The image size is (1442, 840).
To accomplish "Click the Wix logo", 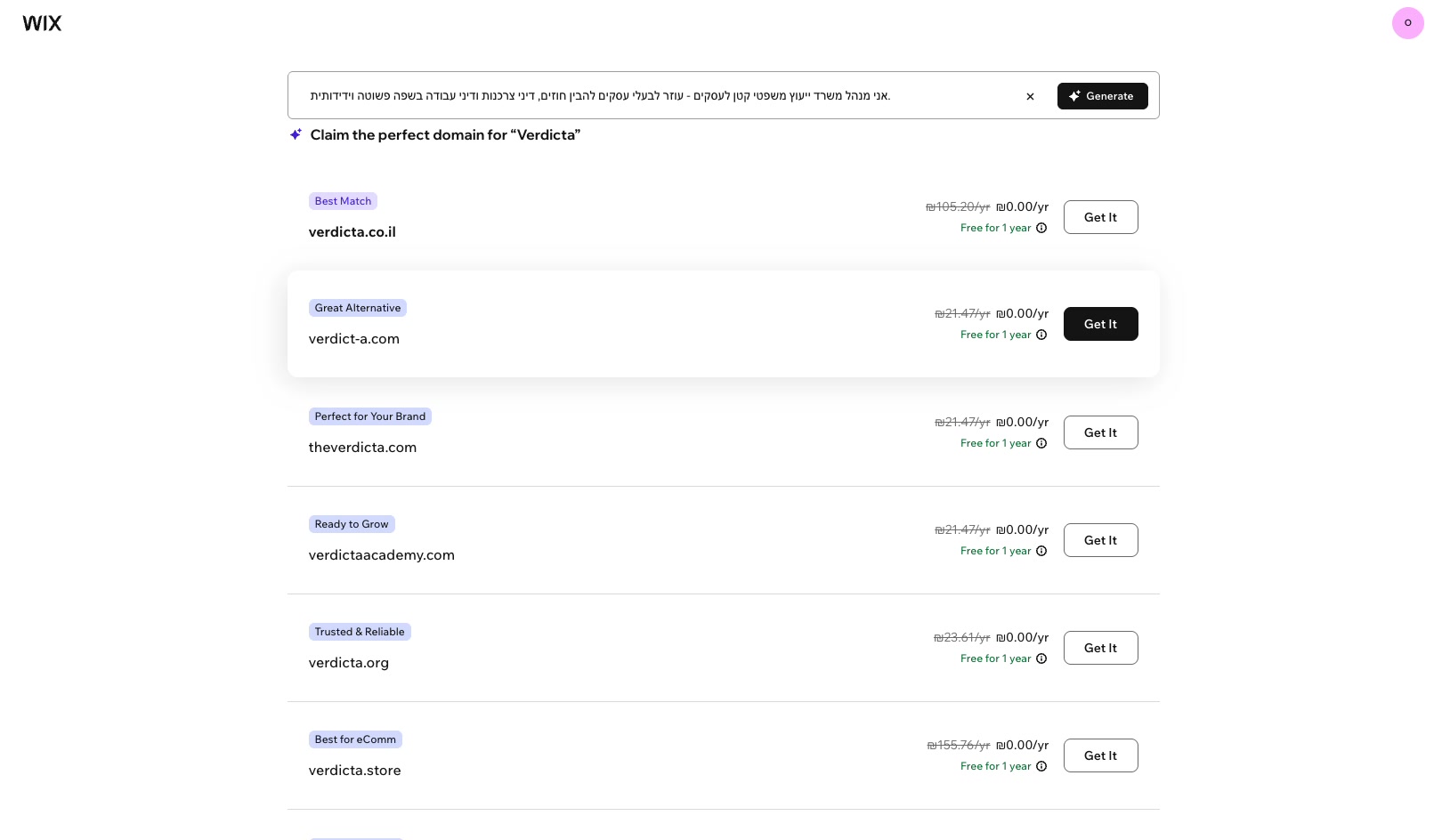I will [x=42, y=23].
